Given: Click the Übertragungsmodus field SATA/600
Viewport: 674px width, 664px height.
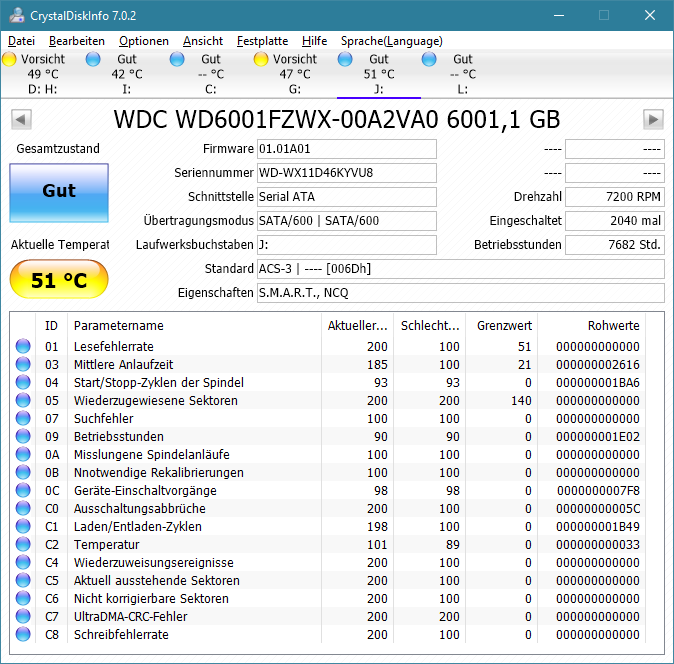Looking at the screenshot, I should tap(347, 221).
